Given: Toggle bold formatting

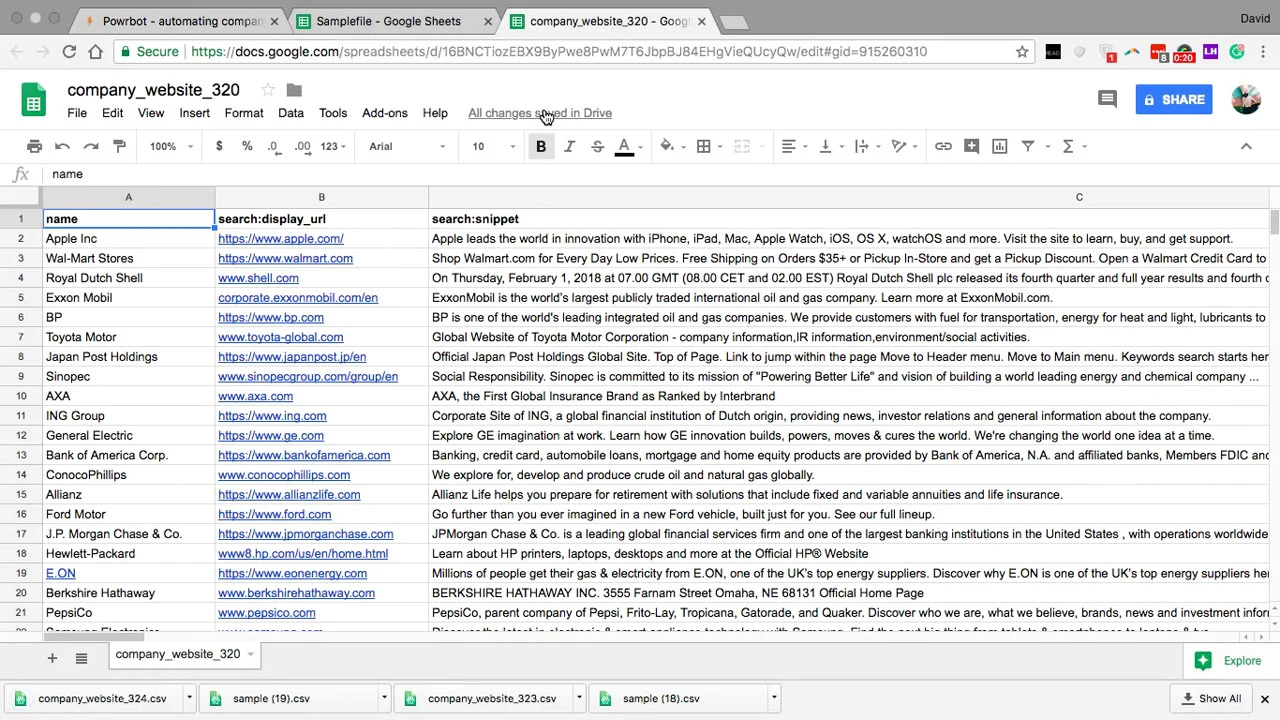Looking at the screenshot, I should [541, 146].
